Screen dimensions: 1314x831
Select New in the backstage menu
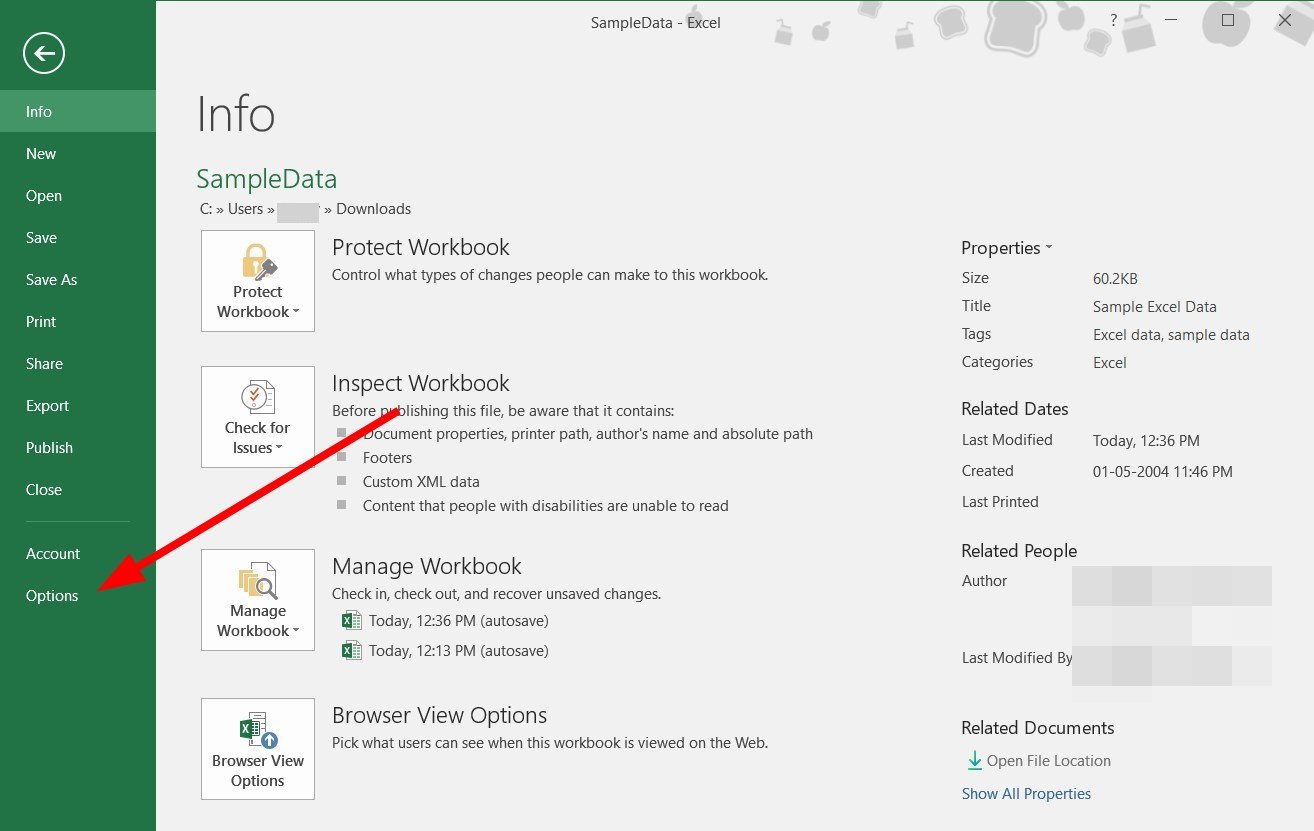coord(78,153)
